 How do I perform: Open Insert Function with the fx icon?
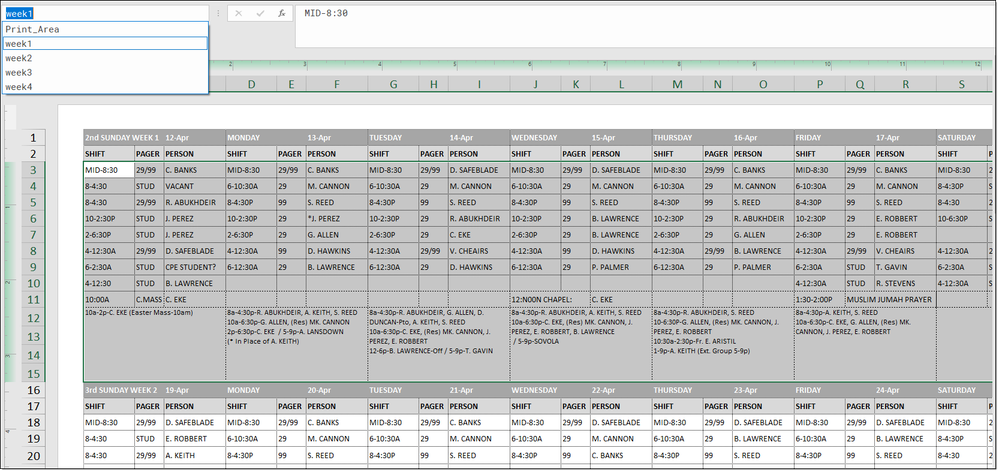tap(282, 13)
